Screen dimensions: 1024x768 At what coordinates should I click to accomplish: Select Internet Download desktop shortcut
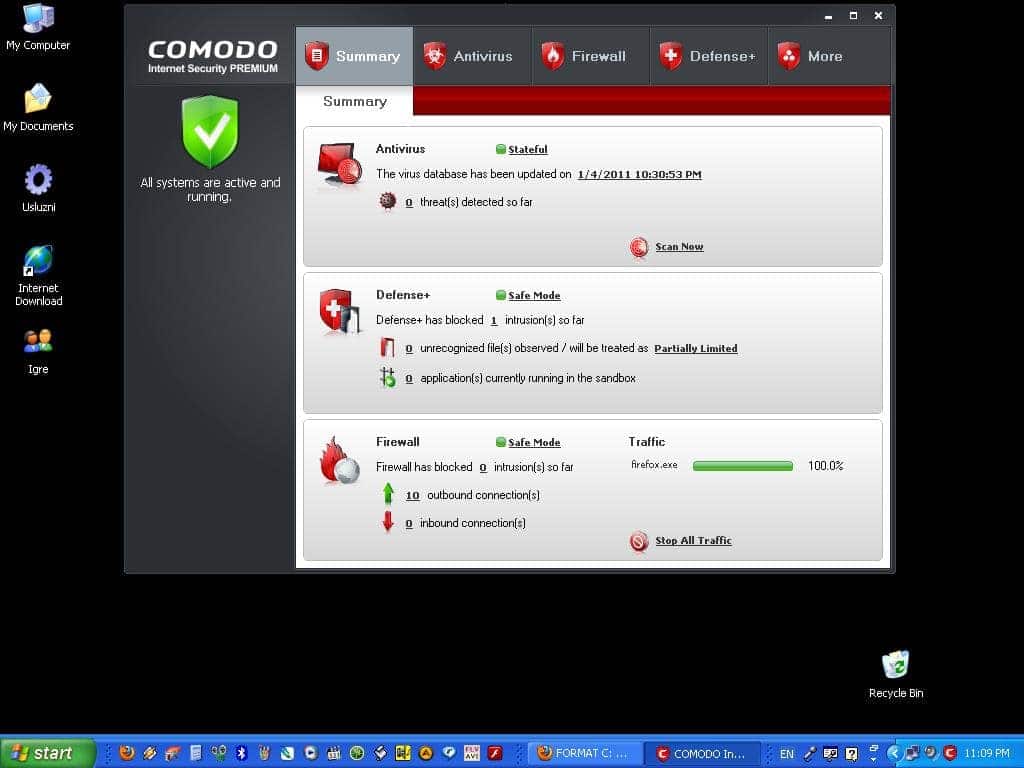click(x=38, y=276)
